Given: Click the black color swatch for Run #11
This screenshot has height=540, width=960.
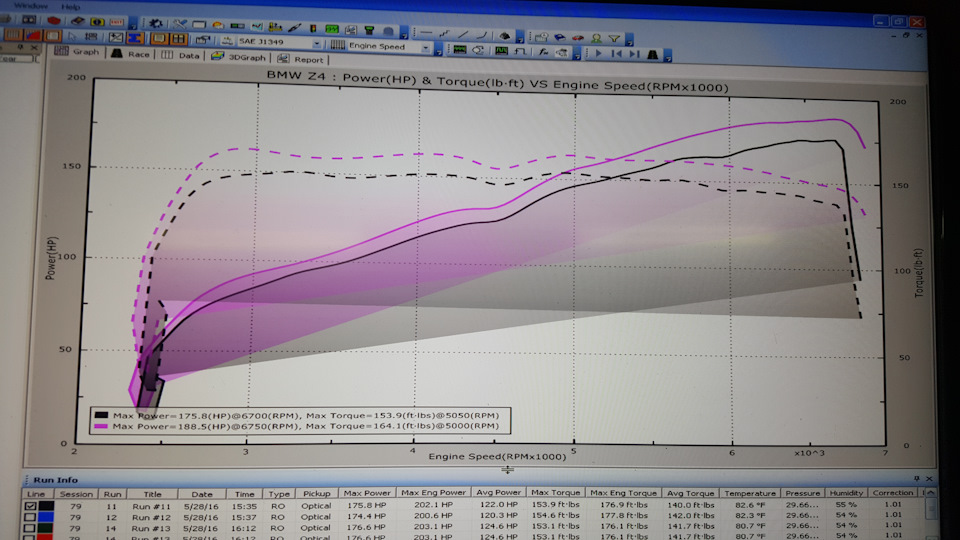Looking at the screenshot, I should [x=47, y=506].
